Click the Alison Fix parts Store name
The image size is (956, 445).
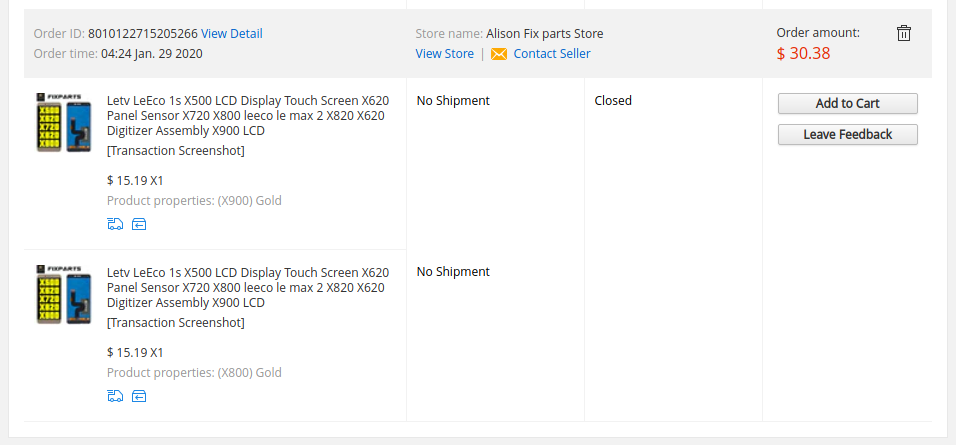coord(544,34)
